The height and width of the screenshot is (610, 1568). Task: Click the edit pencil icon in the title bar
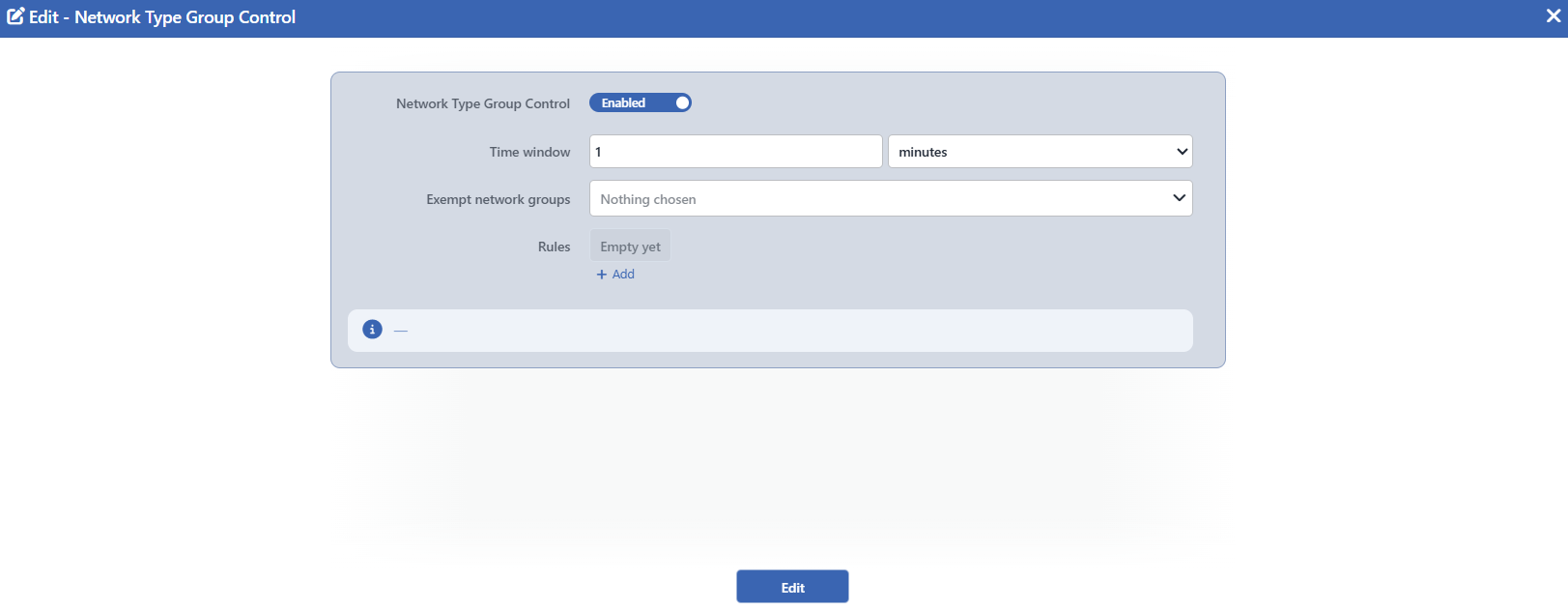click(15, 16)
